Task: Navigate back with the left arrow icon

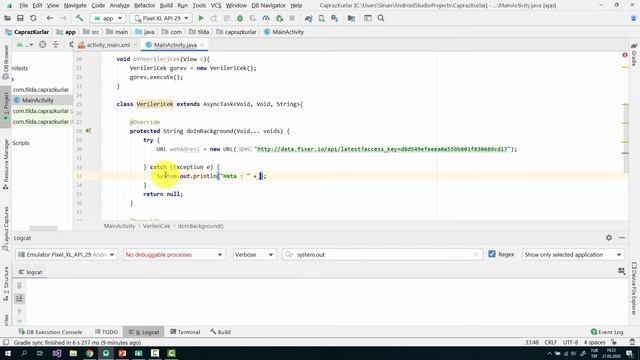Action: tap(49, 18)
